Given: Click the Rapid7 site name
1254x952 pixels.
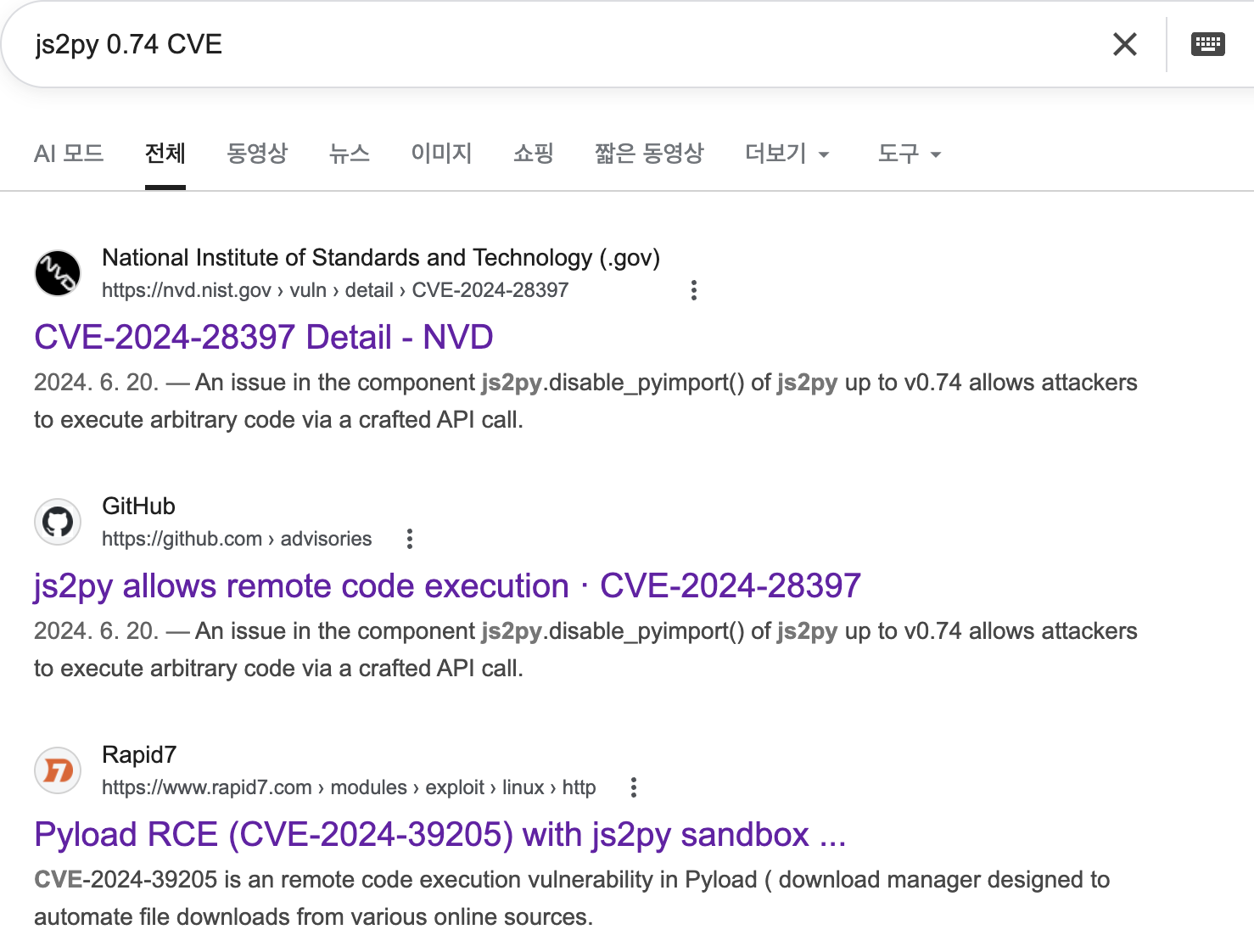Looking at the screenshot, I should 139,755.
